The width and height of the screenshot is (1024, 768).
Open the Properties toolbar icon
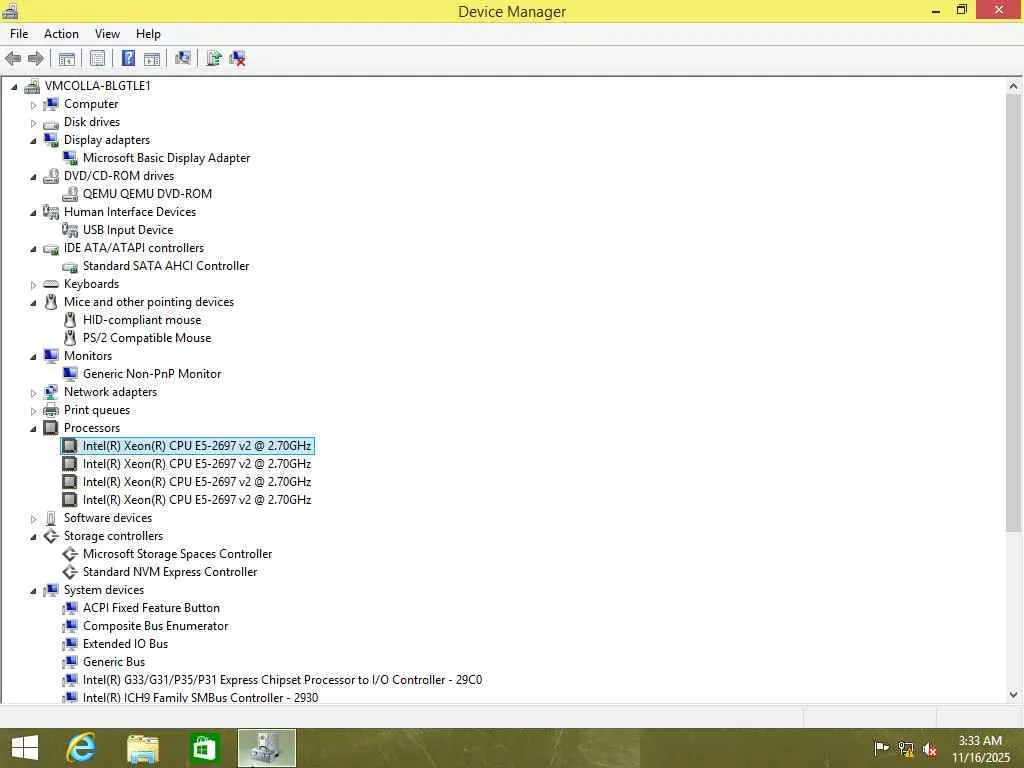coord(97,59)
